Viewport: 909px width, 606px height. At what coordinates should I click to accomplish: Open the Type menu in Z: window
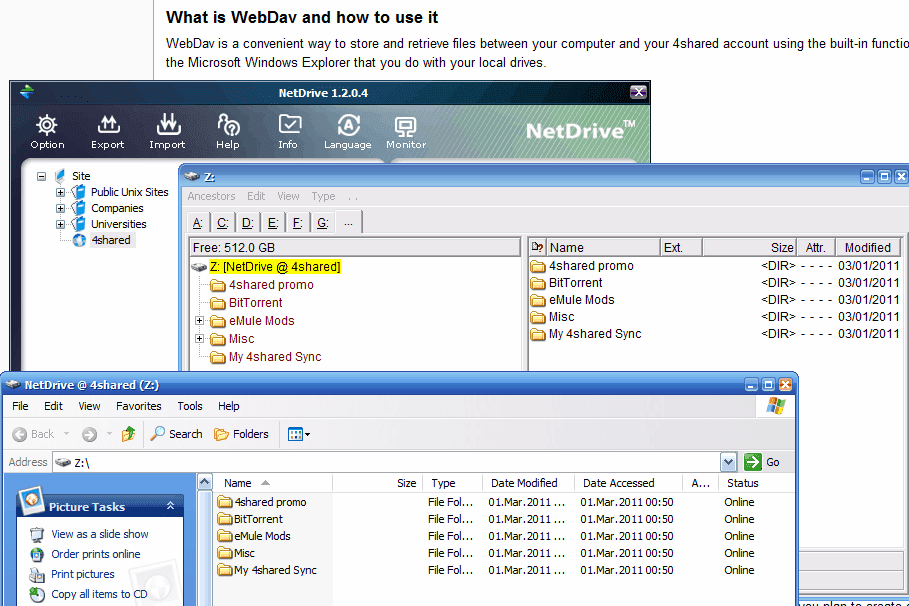pos(323,196)
